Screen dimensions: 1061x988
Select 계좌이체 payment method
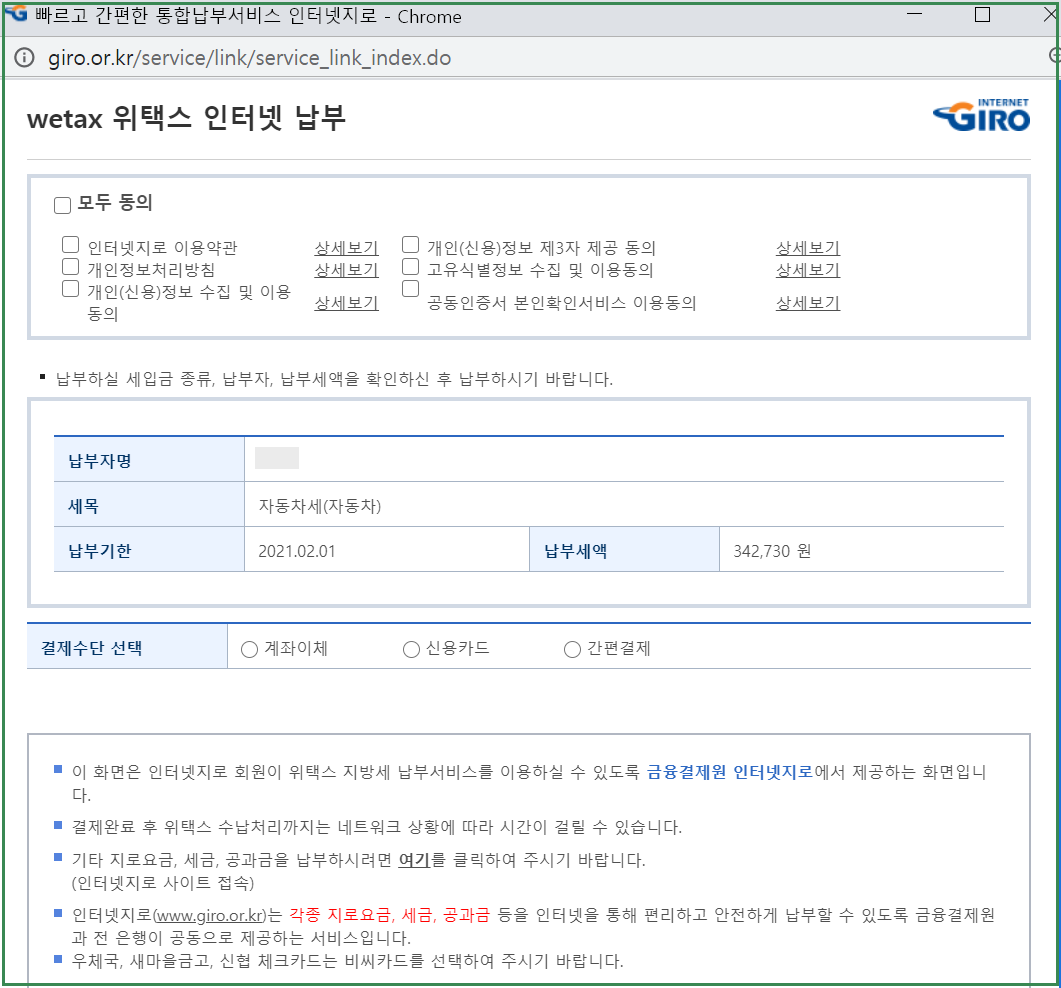250,650
